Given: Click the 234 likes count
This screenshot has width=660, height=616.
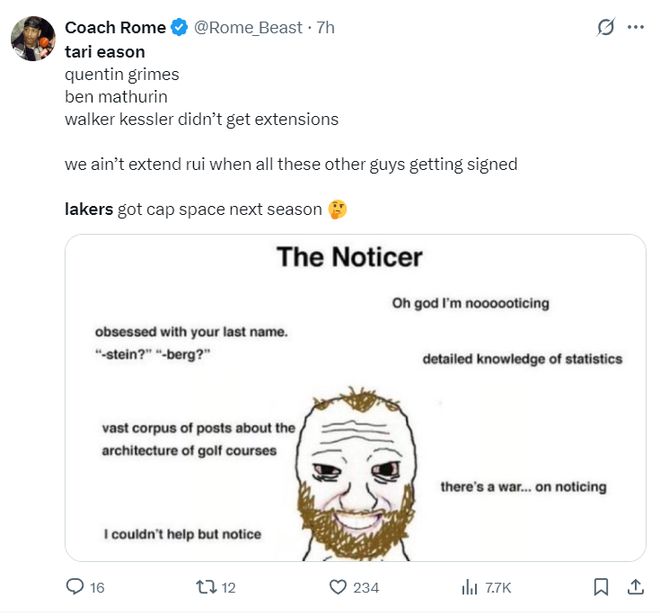Looking at the screenshot, I should tap(366, 588).
